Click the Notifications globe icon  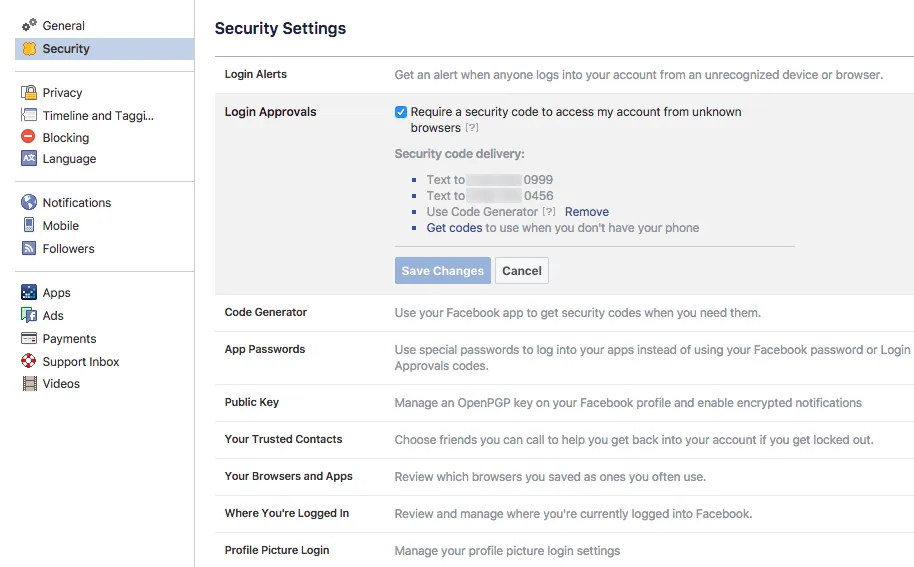(x=29, y=203)
